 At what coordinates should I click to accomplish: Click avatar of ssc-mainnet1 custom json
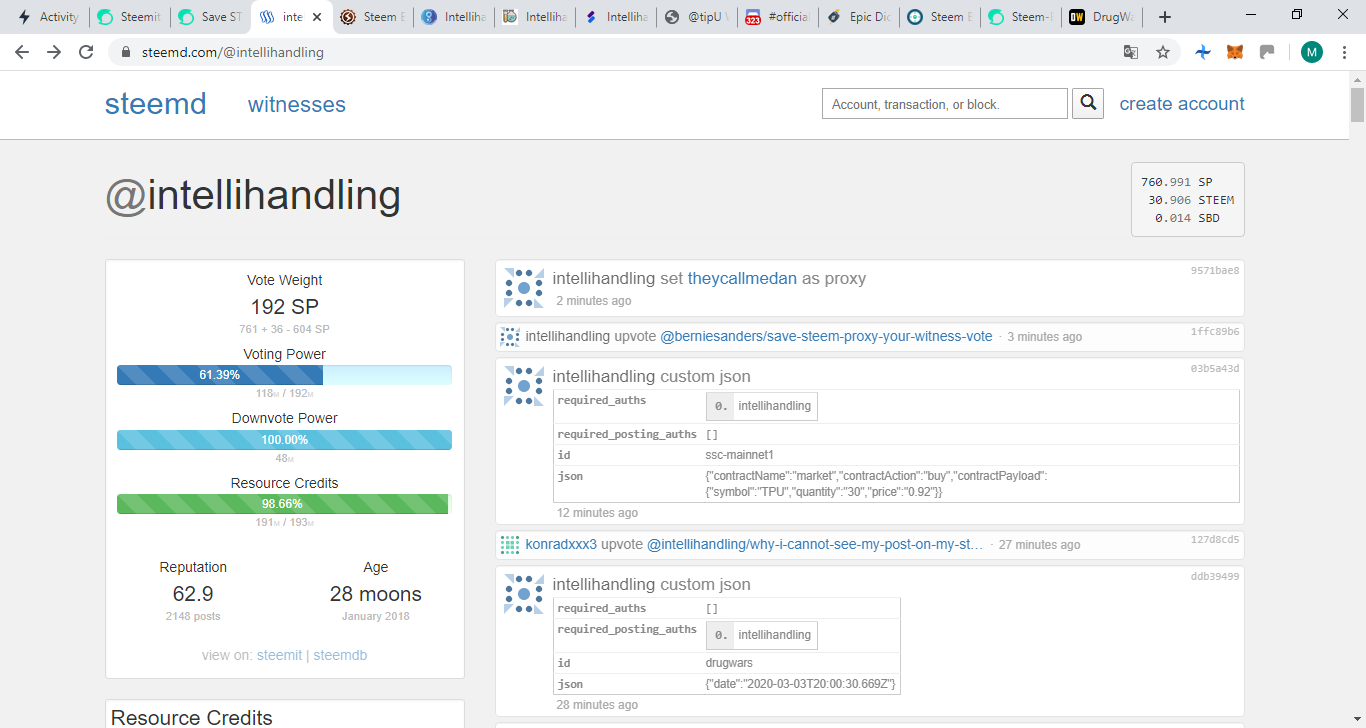click(524, 386)
